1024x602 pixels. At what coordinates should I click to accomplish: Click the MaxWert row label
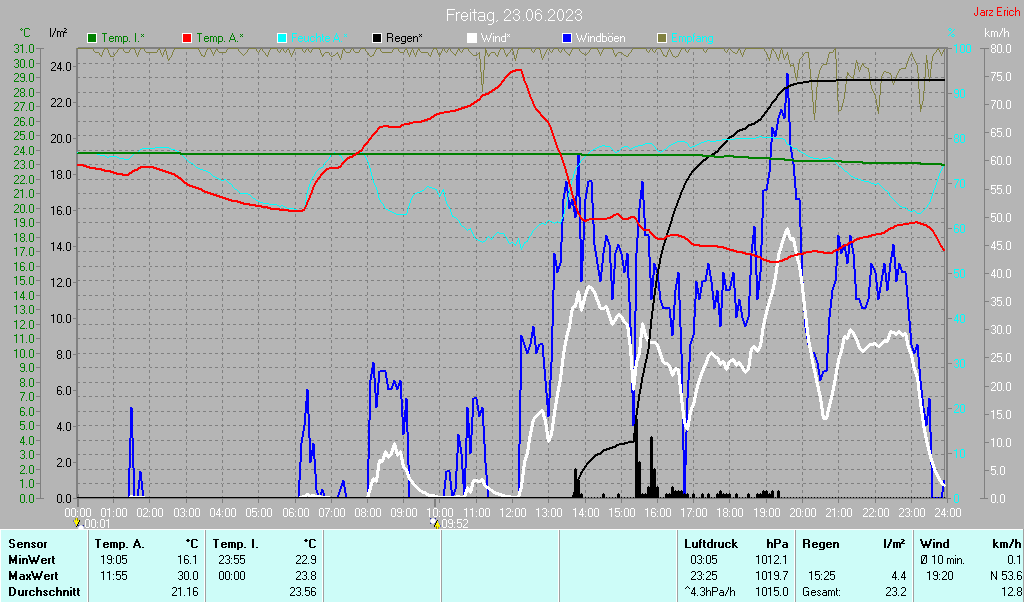pyautogui.click(x=32, y=576)
